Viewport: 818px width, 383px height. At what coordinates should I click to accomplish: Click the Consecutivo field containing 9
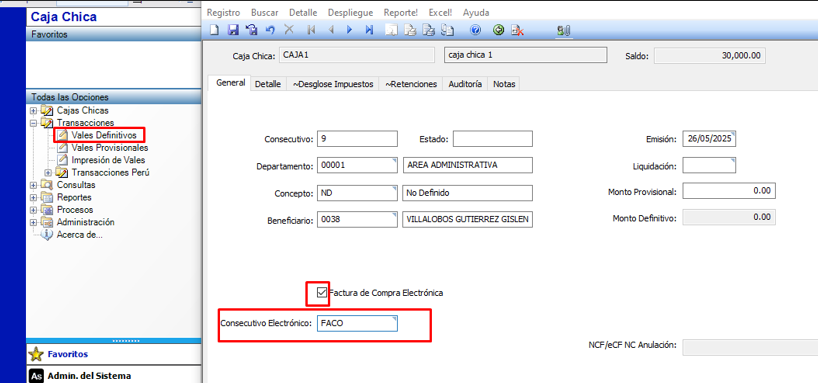point(357,139)
